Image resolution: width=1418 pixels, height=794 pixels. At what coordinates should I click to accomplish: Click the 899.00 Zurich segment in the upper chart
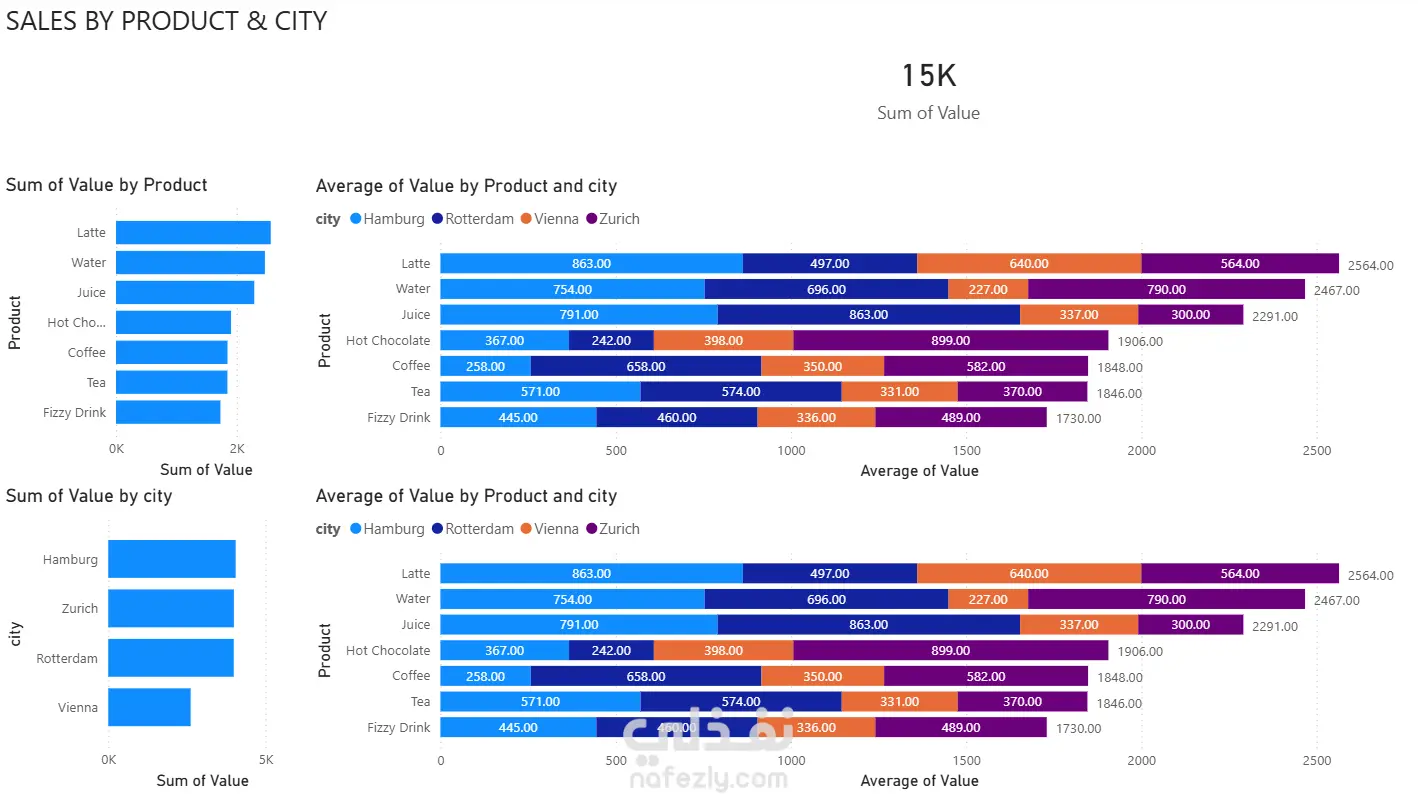(x=950, y=340)
